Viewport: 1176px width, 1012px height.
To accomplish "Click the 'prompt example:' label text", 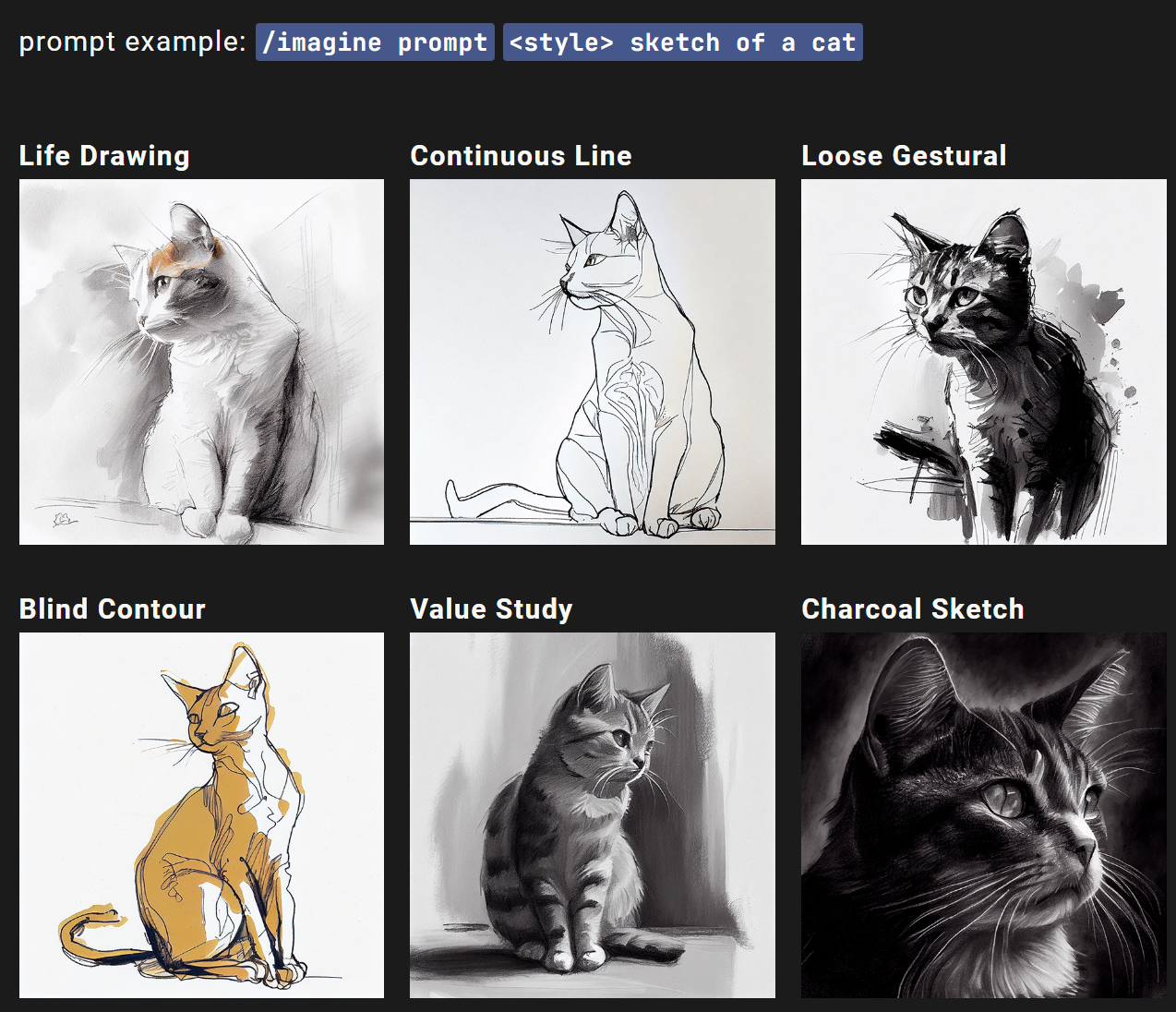I will 132,42.
